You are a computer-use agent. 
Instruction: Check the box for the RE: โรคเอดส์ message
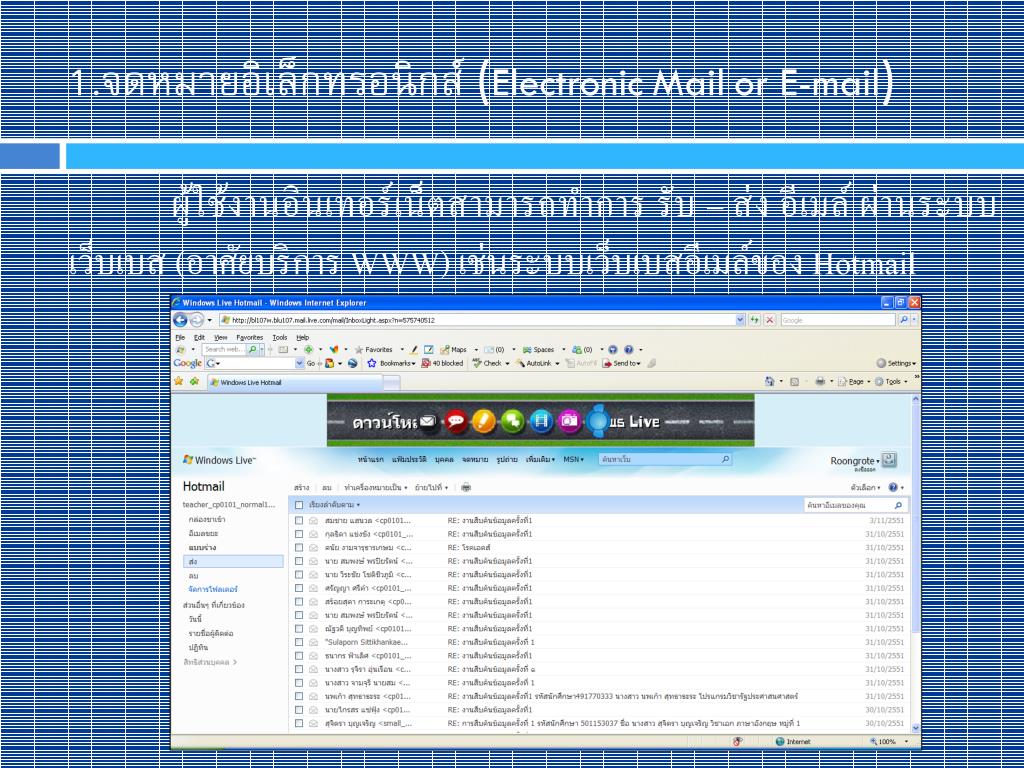tap(298, 547)
